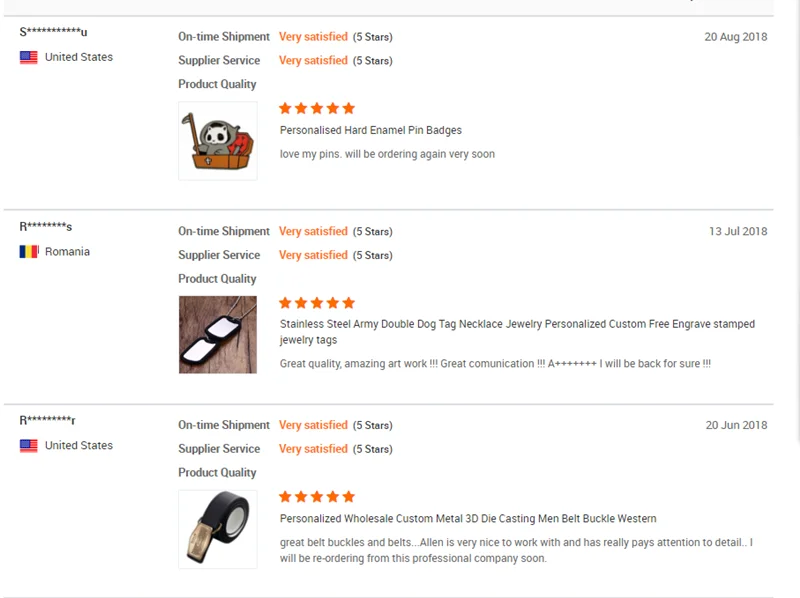This screenshot has height=598, width=800.
Task: Click the dog tag necklace thumbnail
Action: click(x=218, y=334)
